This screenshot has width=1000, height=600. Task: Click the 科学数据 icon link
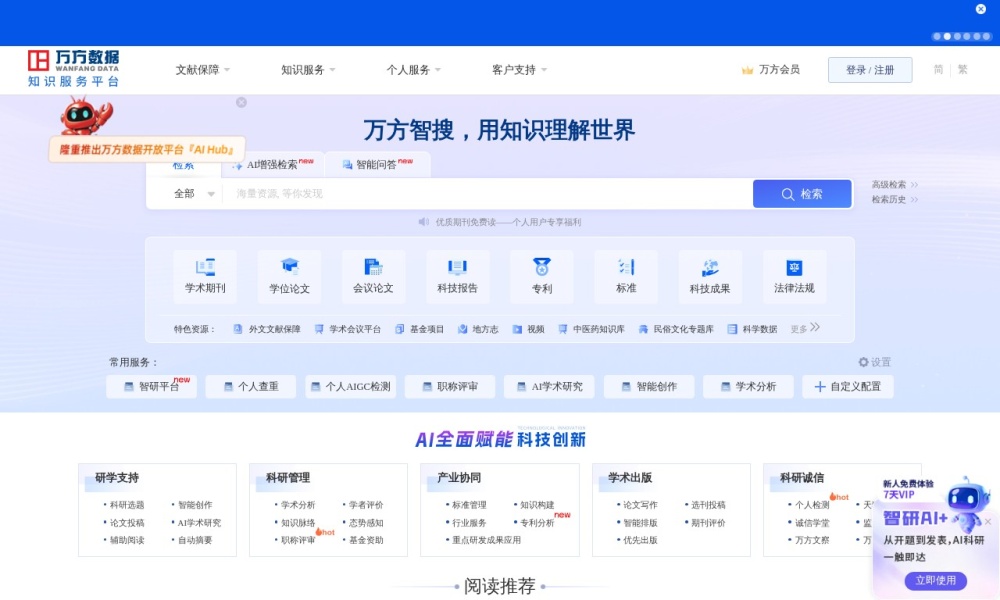pos(753,329)
